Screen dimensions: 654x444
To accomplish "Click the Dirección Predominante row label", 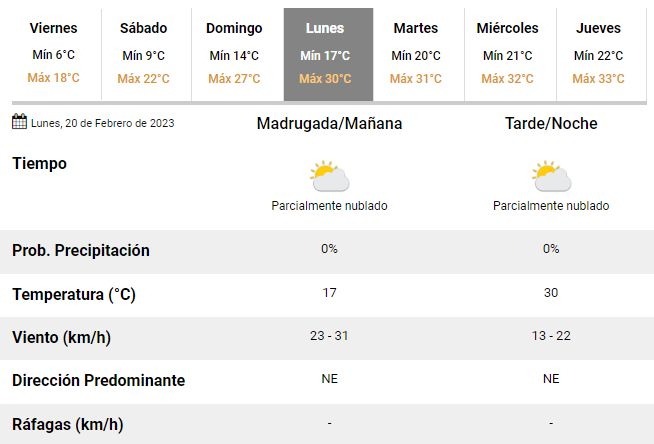I will pyautogui.click(x=98, y=380).
